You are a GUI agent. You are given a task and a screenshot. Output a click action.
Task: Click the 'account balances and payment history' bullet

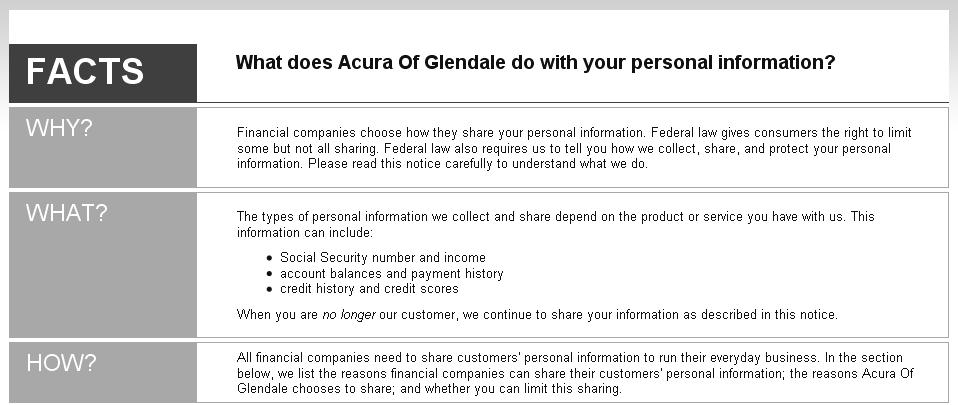pyautogui.click(x=392, y=273)
